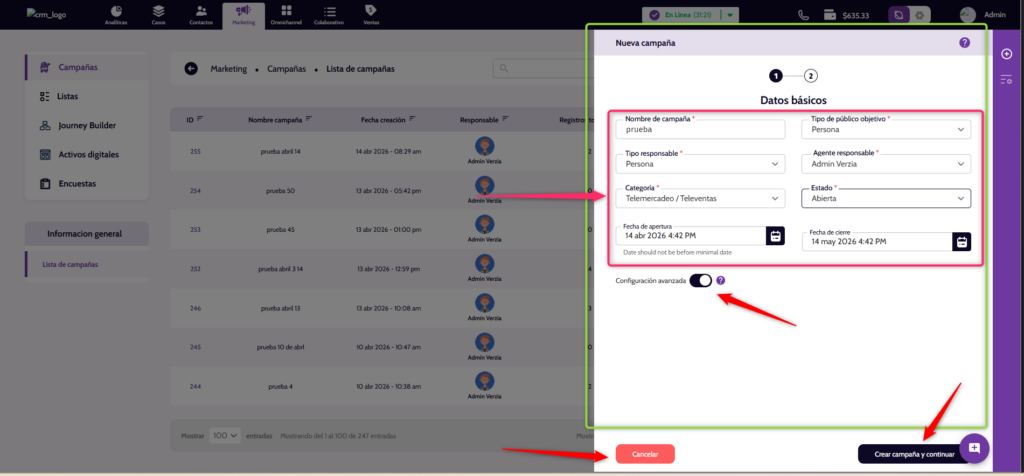The height and width of the screenshot is (476, 1024).
Task: Go to step 2 of the campaign wizard
Action: click(x=810, y=75)
